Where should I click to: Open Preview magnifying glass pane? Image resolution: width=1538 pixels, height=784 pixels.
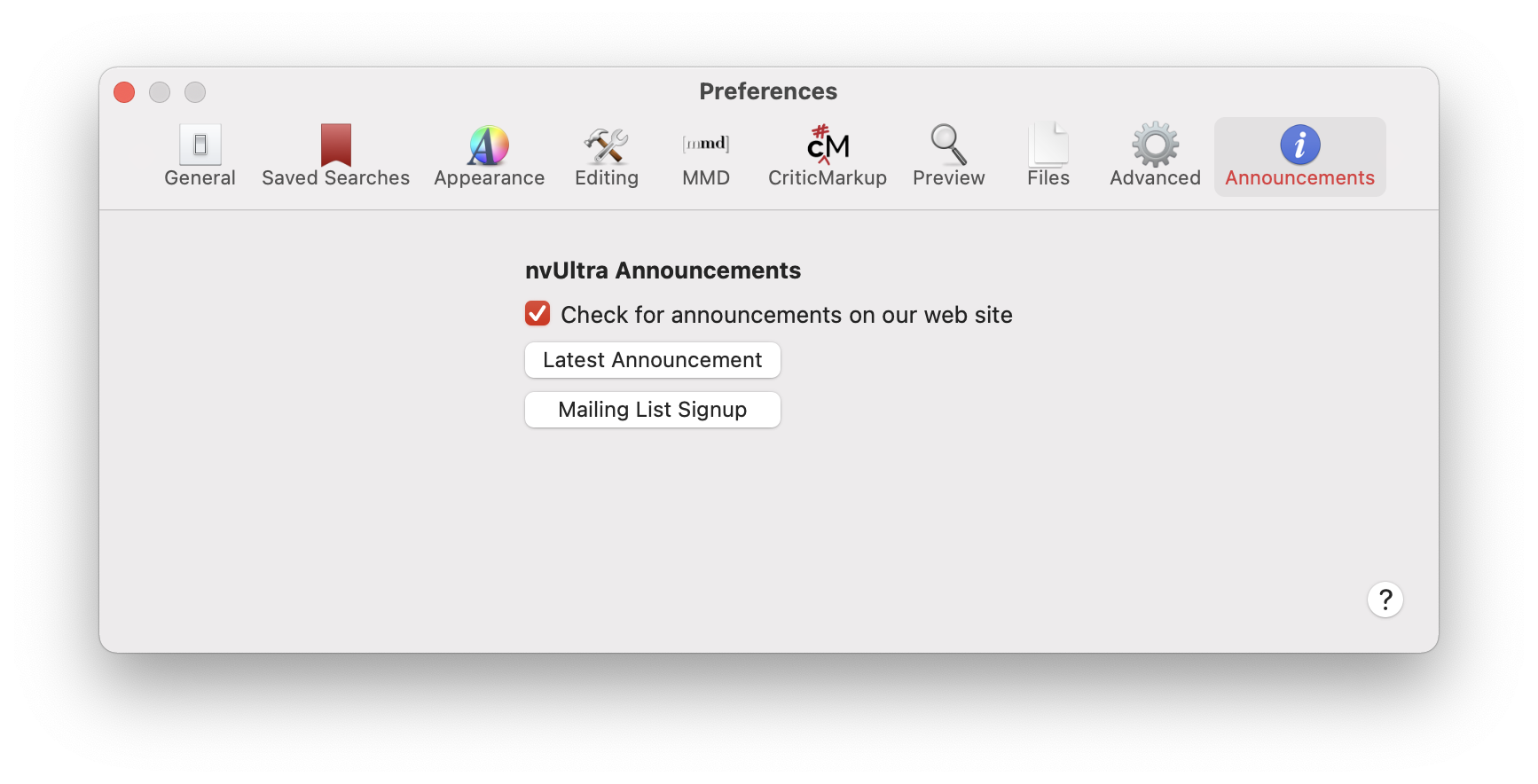click(948, 156)
